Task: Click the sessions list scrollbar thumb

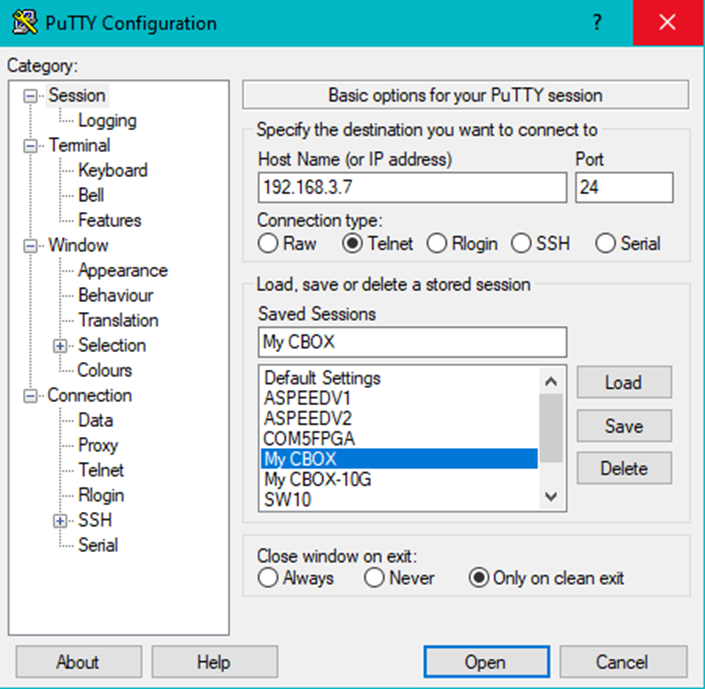Action: point(551,428)
